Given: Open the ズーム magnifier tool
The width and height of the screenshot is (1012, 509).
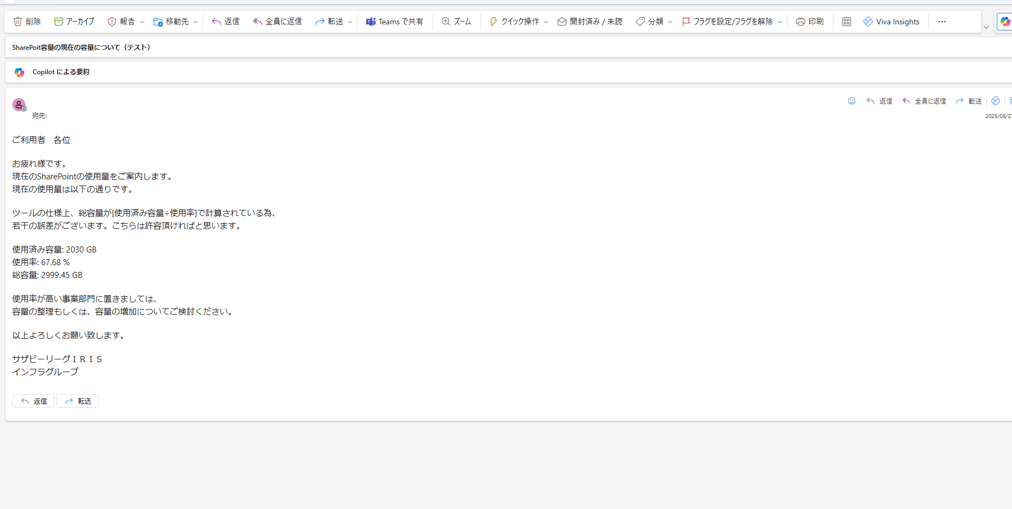Looking at the screenshot, I should click(456, 21).
